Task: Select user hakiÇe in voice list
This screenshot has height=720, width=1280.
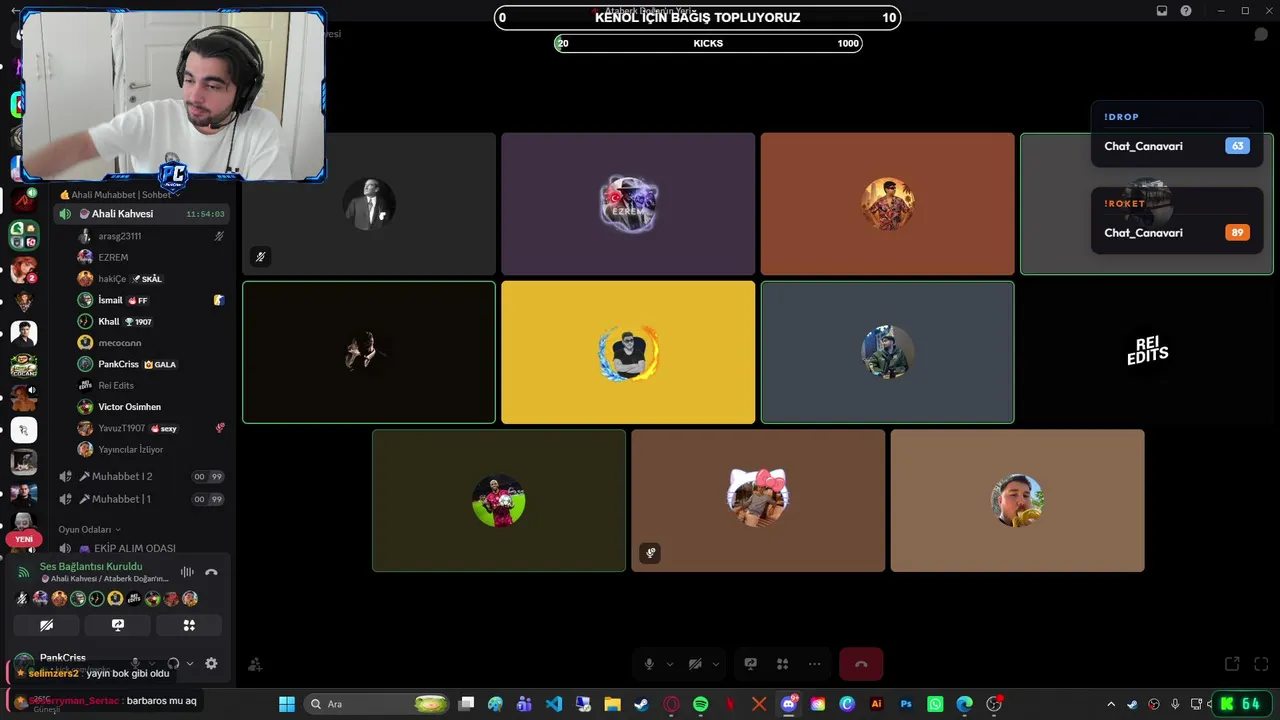Action: coord(151,279)
